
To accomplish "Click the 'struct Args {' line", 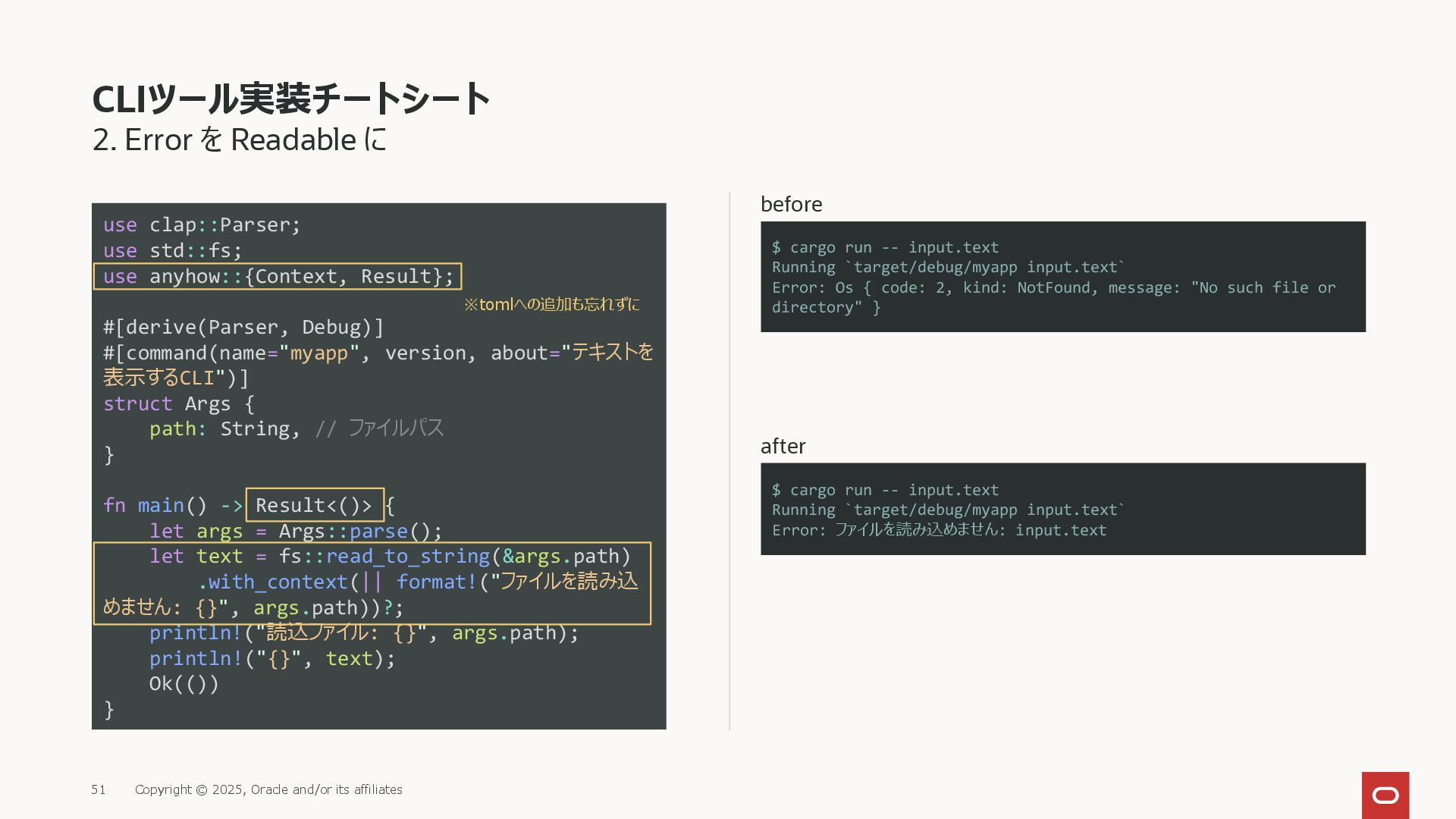I will pyautogui.click(x=179, y=403).
